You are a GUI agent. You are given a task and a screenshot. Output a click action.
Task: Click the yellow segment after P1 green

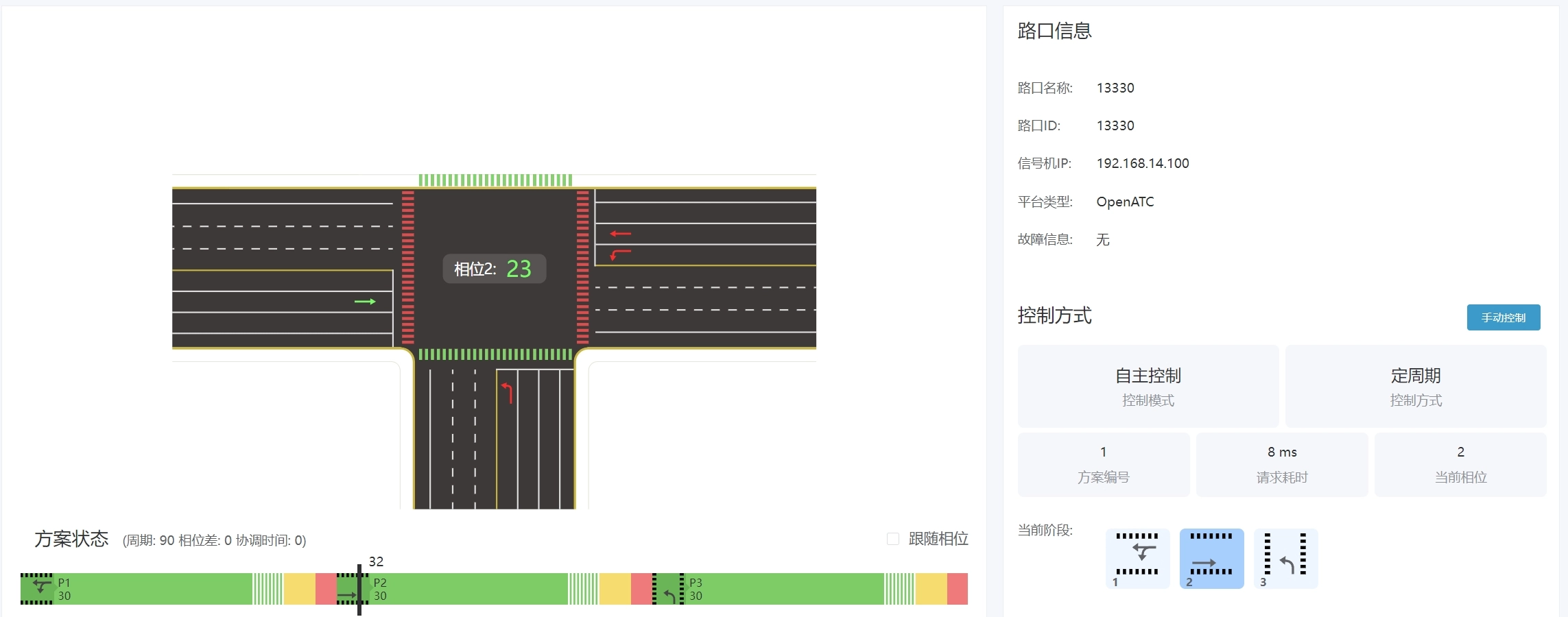pos(300,589)
